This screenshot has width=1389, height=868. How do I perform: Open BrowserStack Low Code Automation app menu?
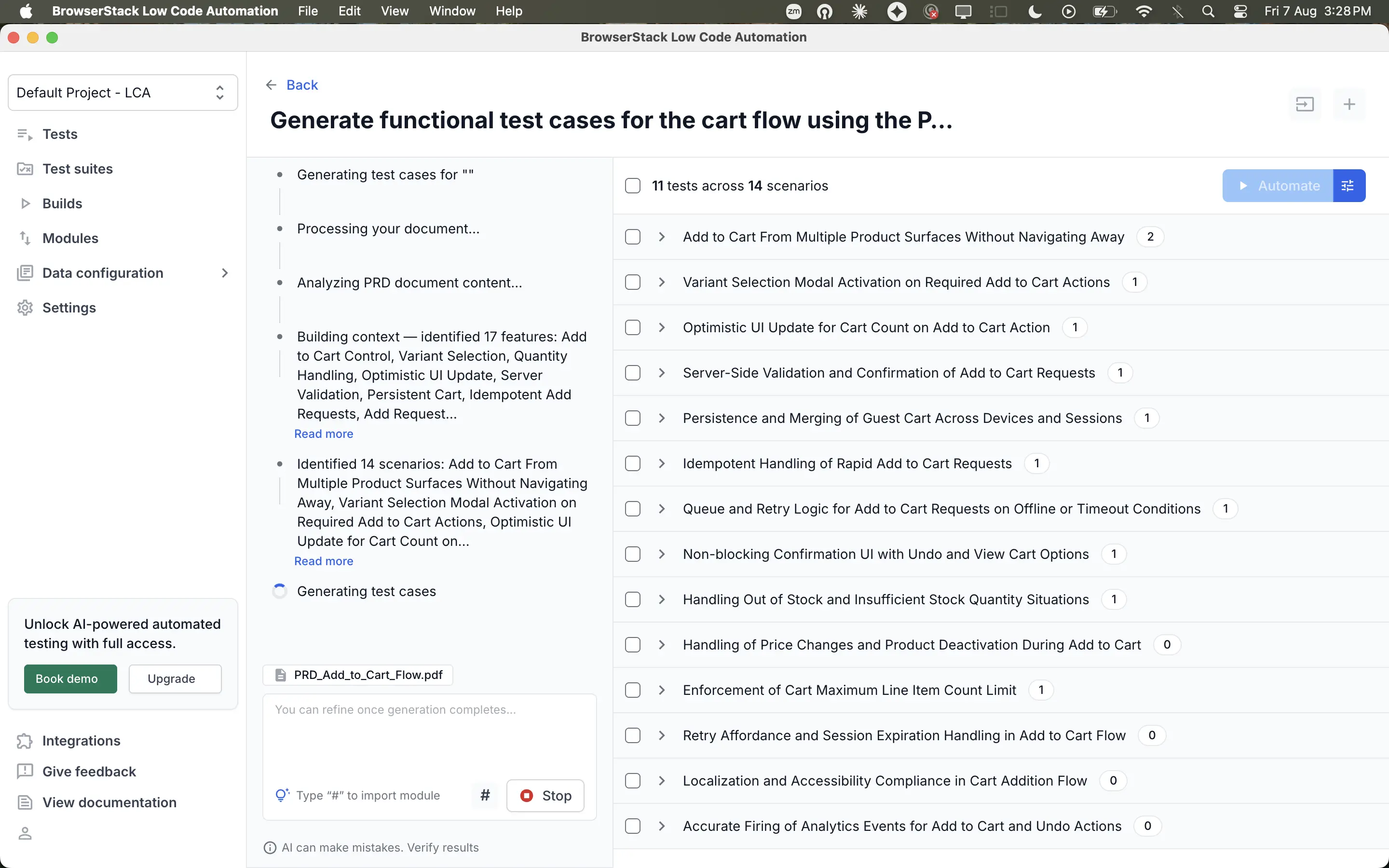165,12
